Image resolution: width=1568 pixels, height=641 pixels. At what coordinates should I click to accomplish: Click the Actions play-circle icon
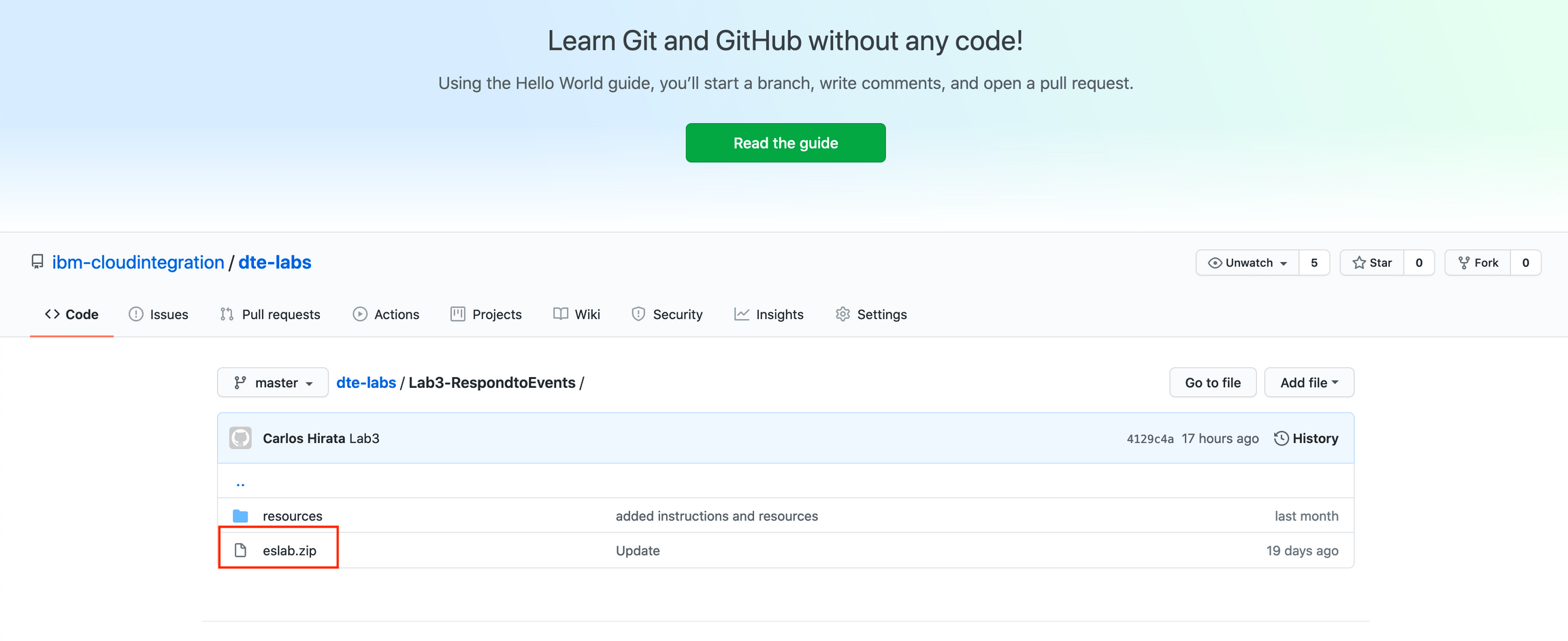(360, 314)
